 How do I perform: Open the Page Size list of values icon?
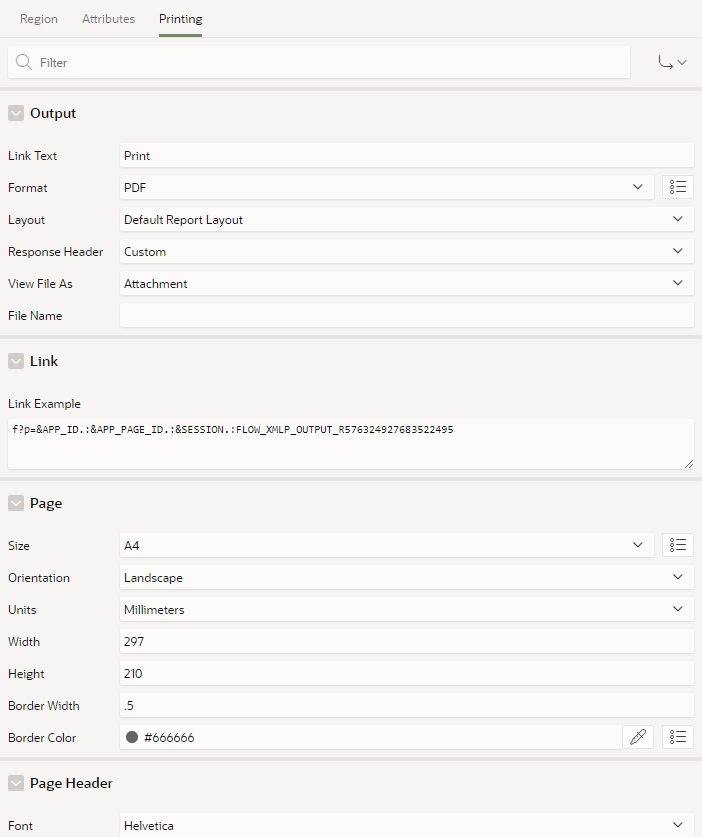[677, 545]
